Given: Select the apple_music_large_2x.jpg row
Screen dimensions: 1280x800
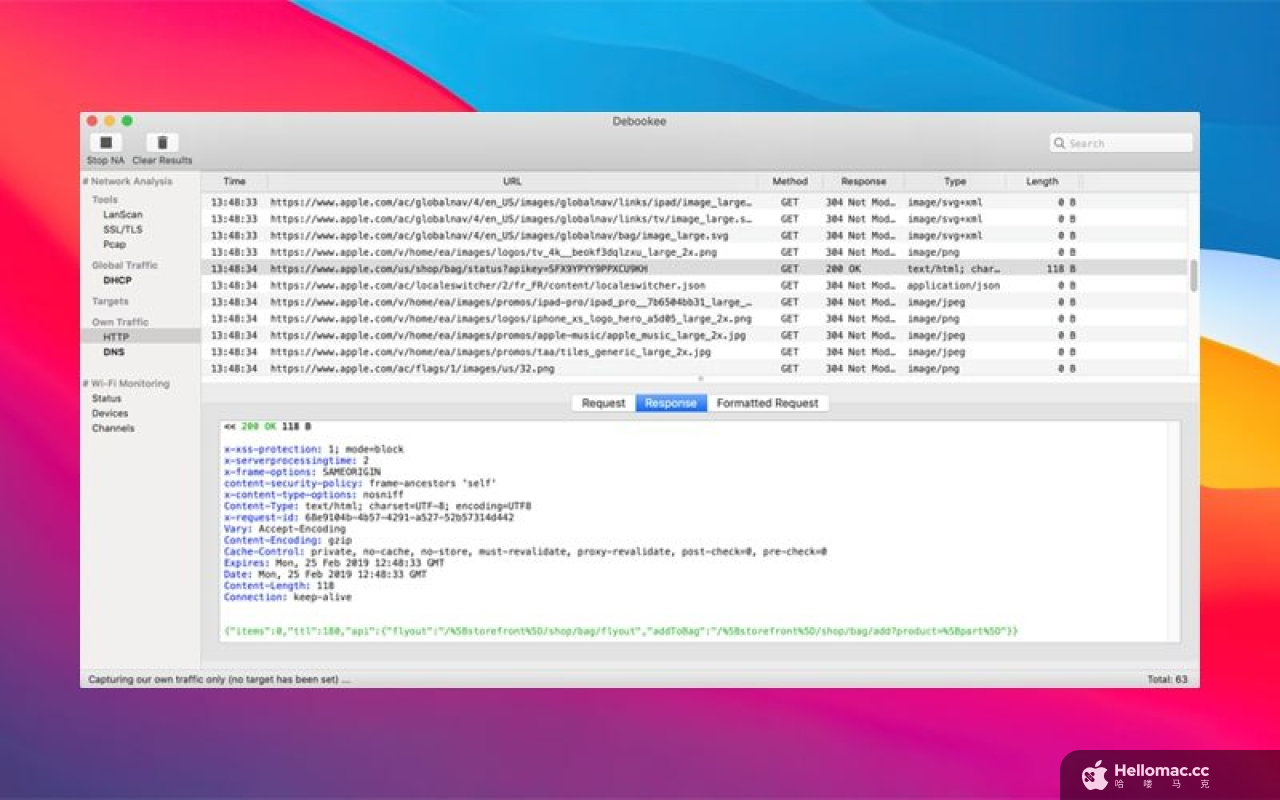Looking at the screenshot, I should tap(694, 335).
